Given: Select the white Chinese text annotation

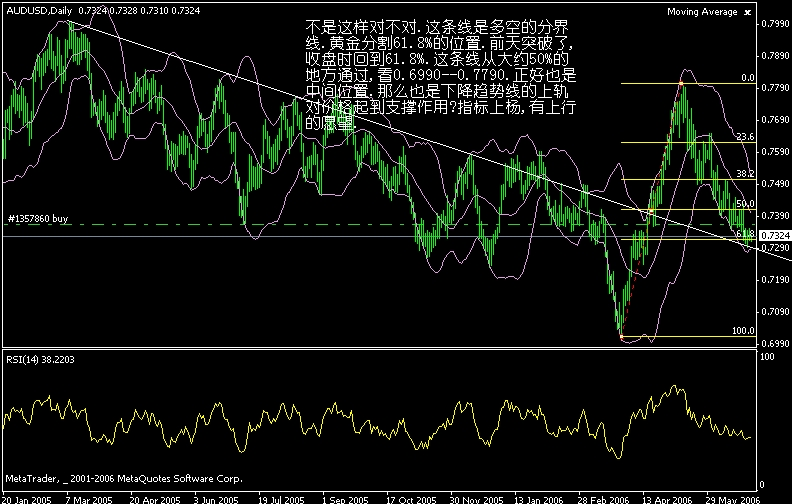Looking at the screenshot, I should pyautogui.click(x=440, y=75).
